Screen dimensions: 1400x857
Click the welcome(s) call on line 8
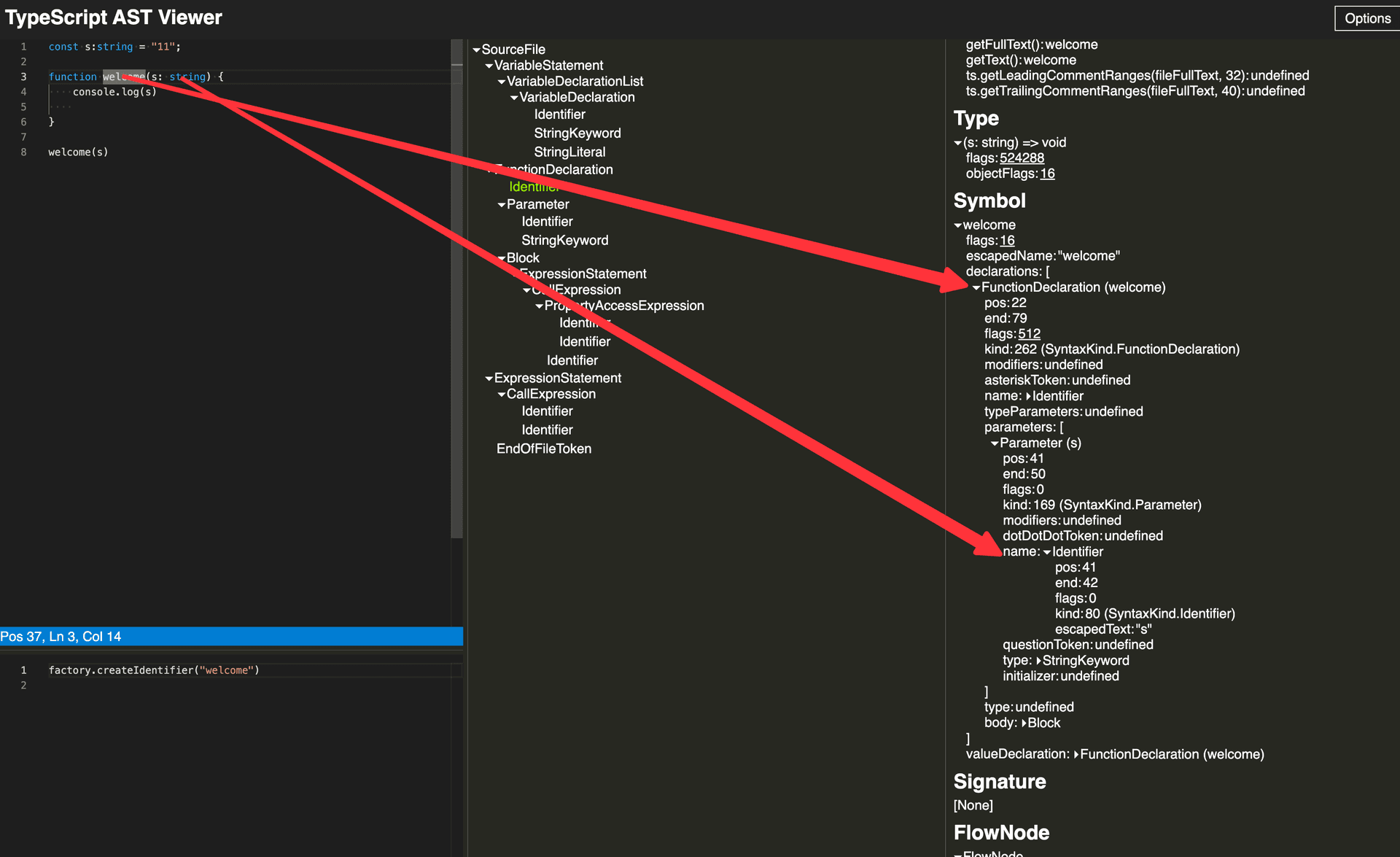click(x=78, y=152)
